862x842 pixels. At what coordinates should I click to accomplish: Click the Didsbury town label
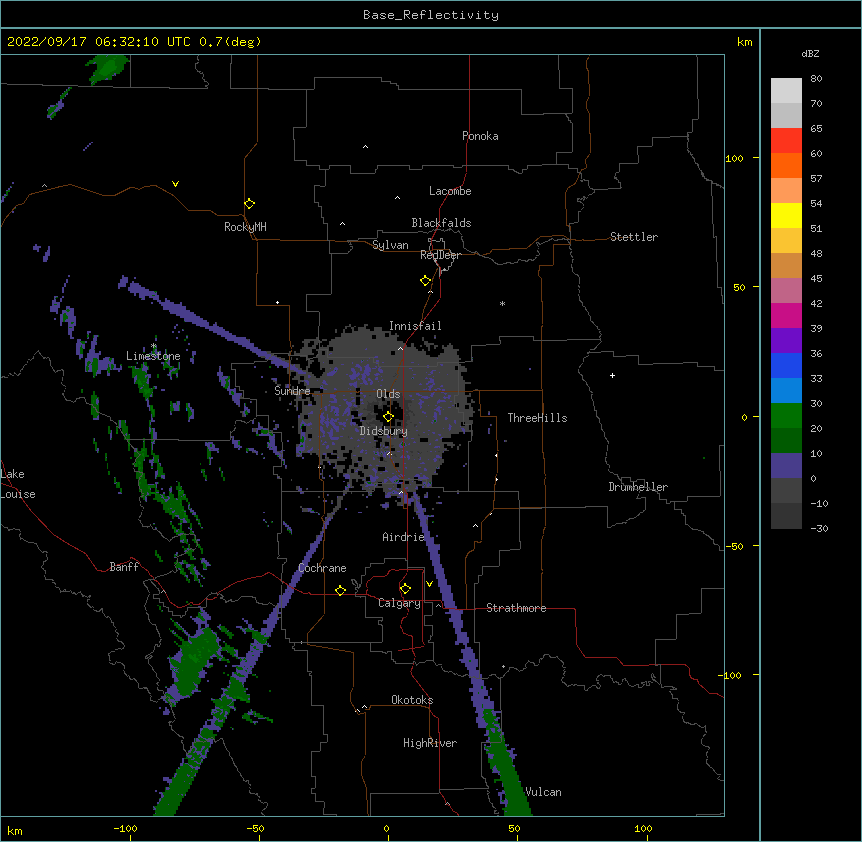coord(384,431)
